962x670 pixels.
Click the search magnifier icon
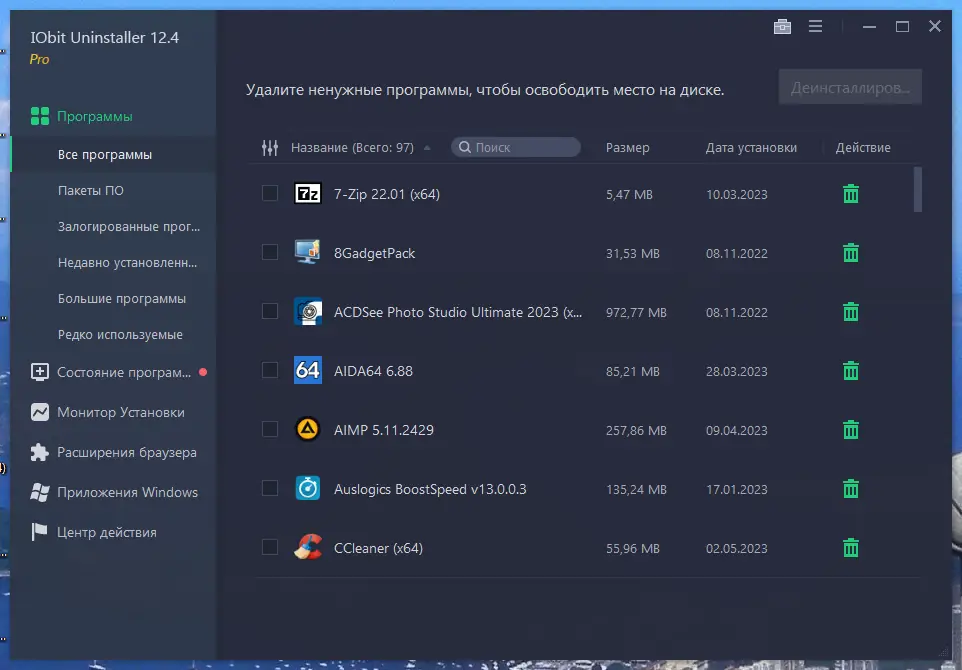[x=465, y=147]
